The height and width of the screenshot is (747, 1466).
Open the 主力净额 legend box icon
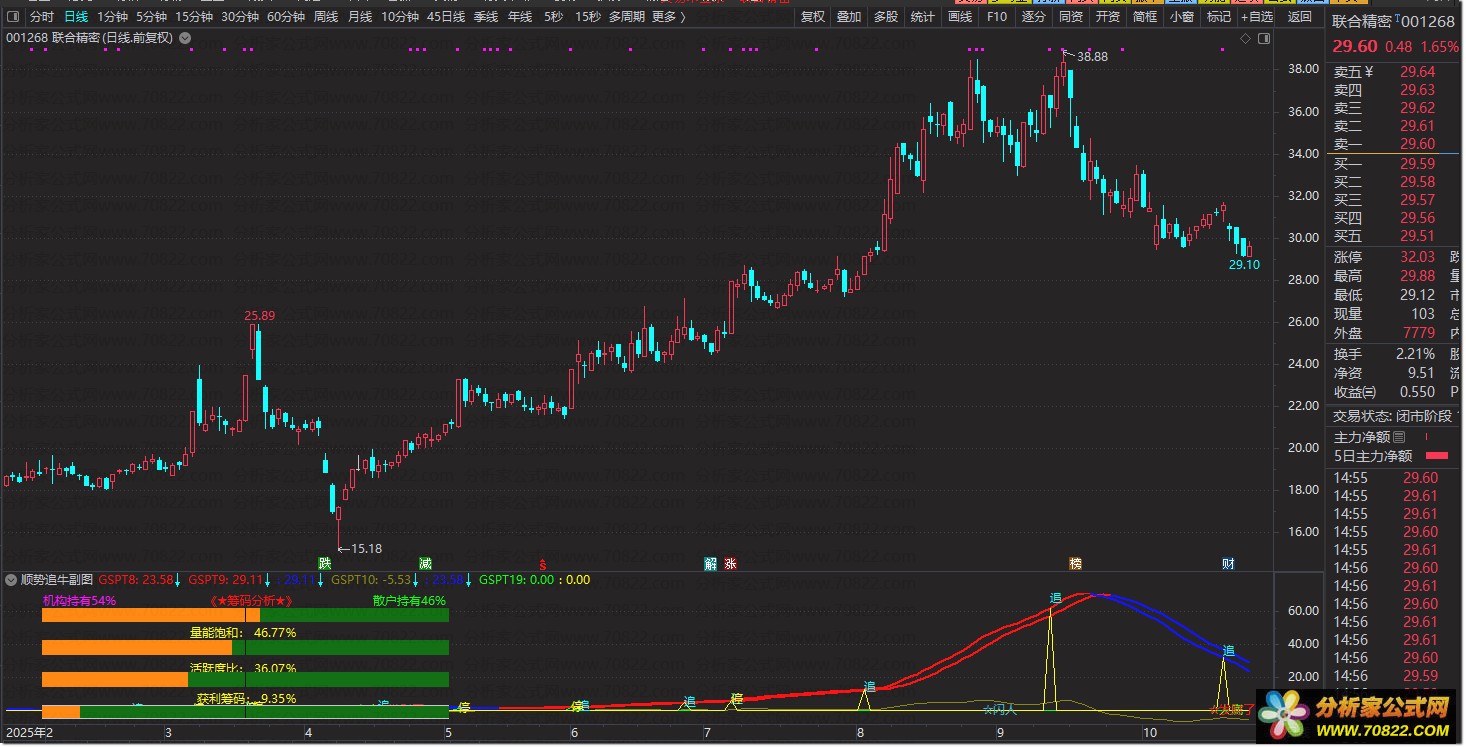tap(1399, 437)
